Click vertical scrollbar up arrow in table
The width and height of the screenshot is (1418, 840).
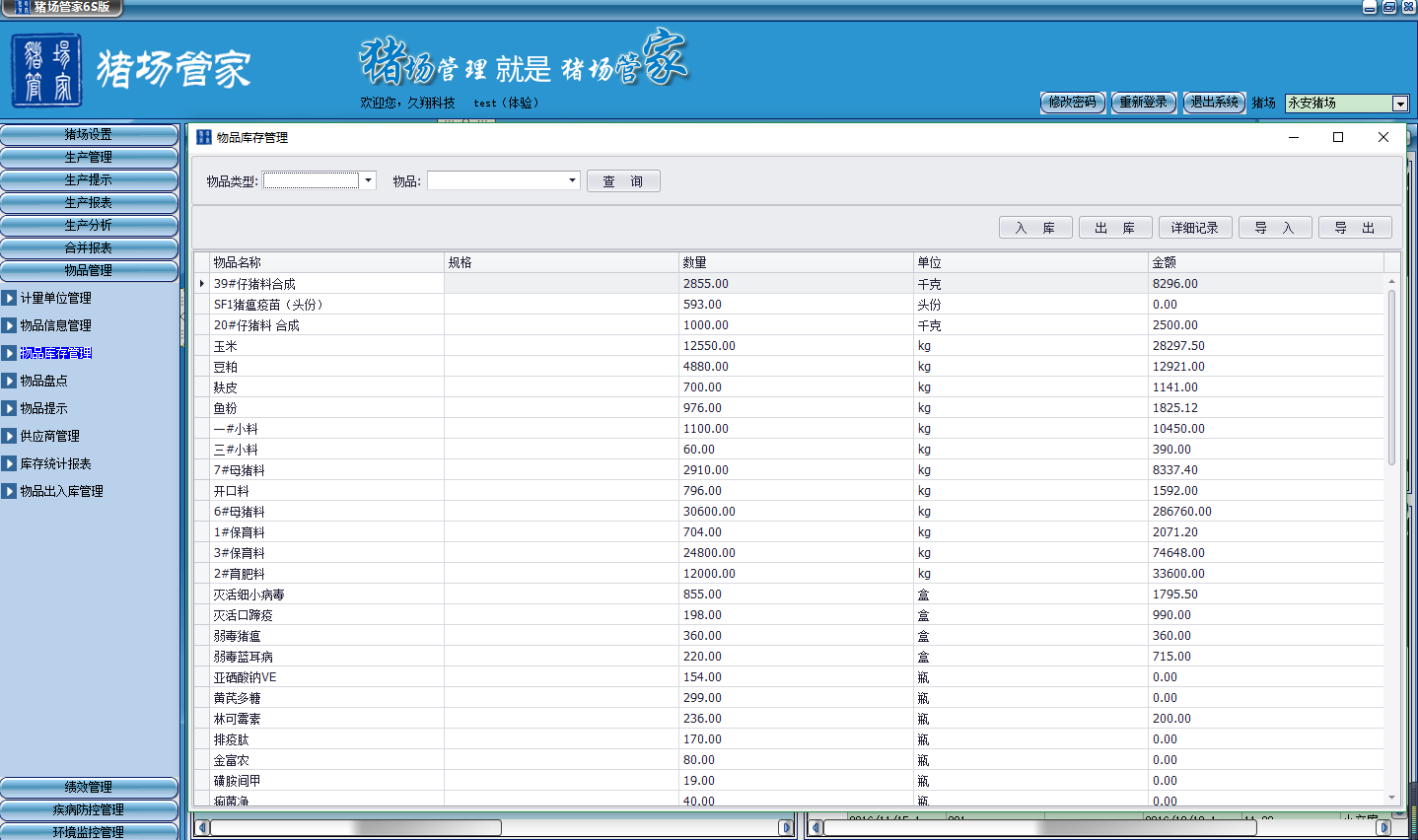pyautogui.click(x=1392, y=281)
